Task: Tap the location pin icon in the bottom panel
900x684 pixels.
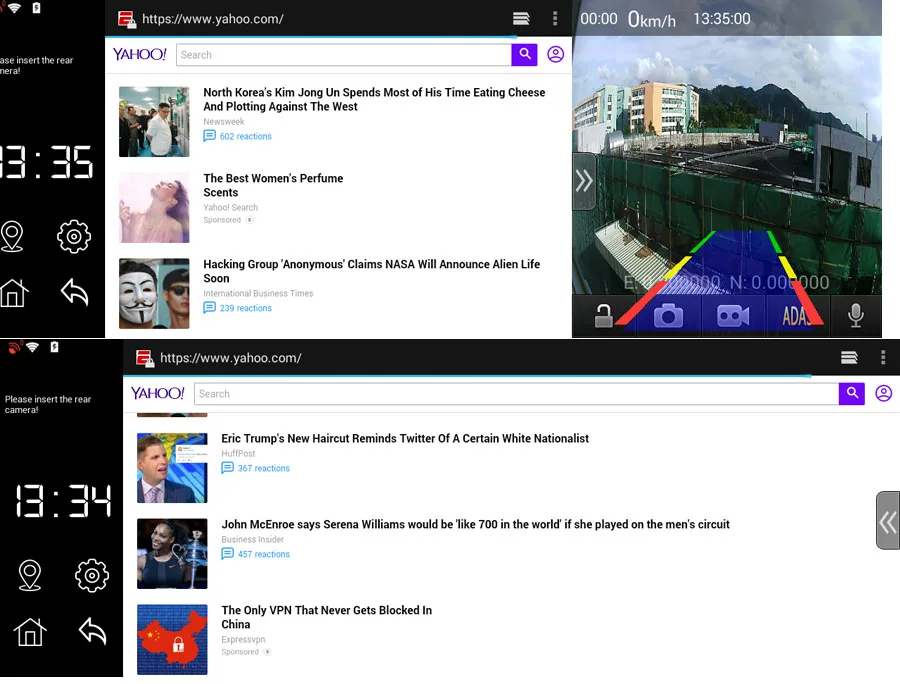Action: [30, 575]
